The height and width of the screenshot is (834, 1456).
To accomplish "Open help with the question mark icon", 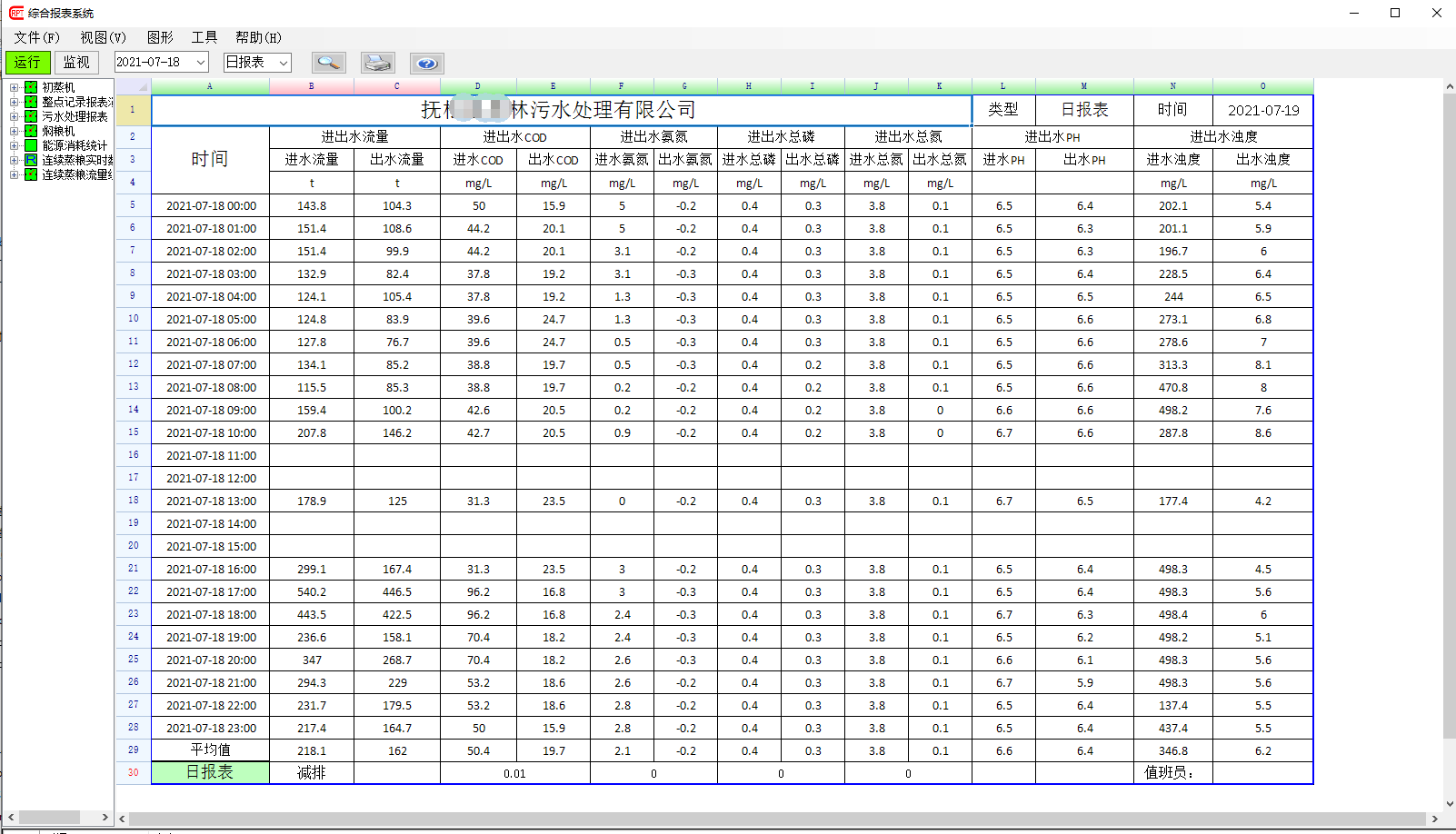I will click(x=426, y=63).
